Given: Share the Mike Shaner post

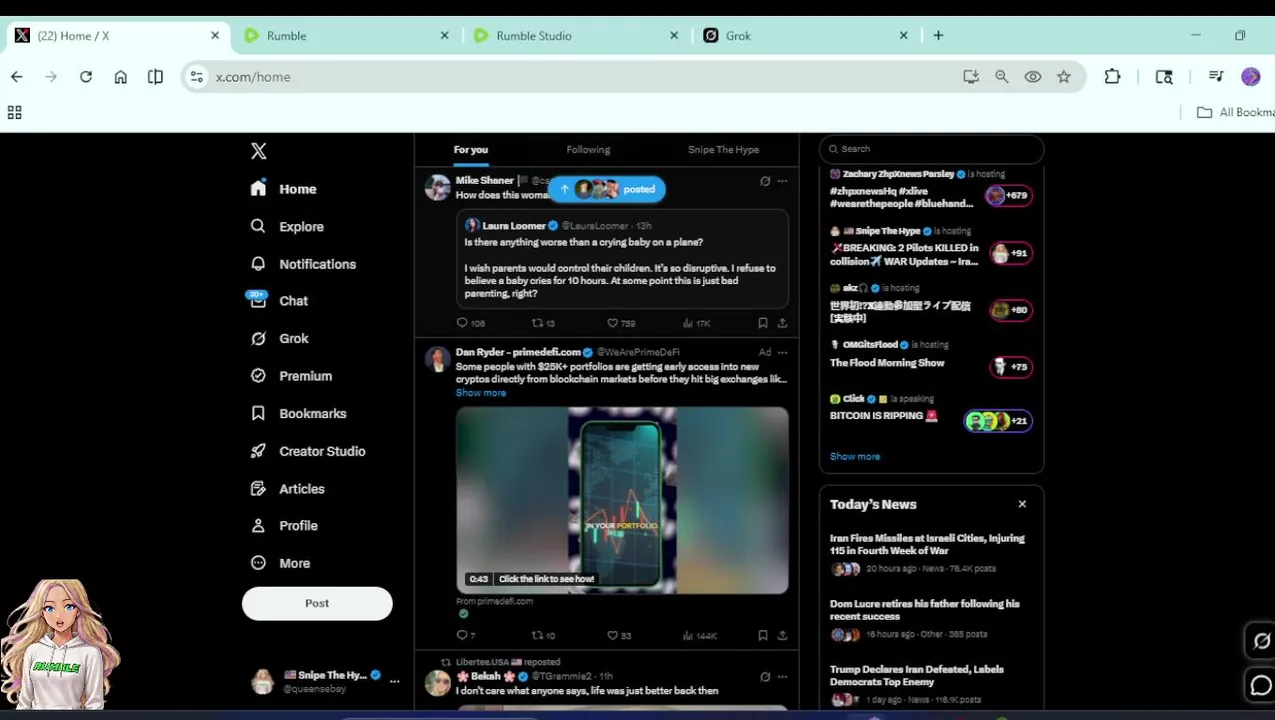Looking at the screenshot, I should tap(782, 323).
